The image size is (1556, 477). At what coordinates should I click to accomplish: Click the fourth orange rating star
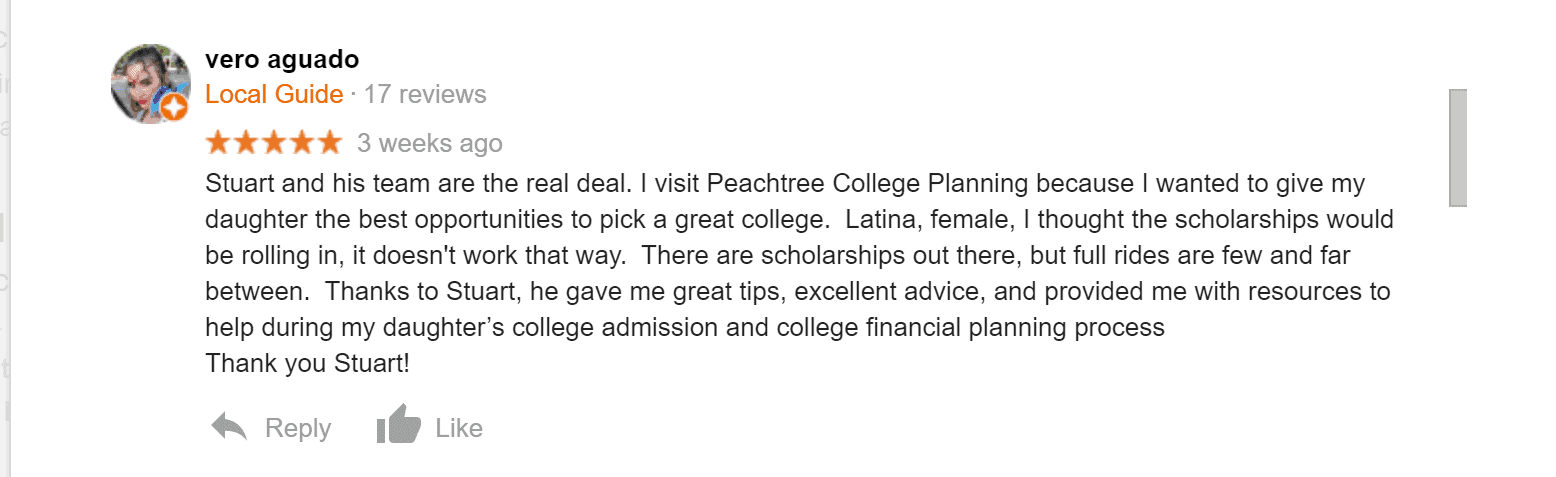[x=301, y=143]
